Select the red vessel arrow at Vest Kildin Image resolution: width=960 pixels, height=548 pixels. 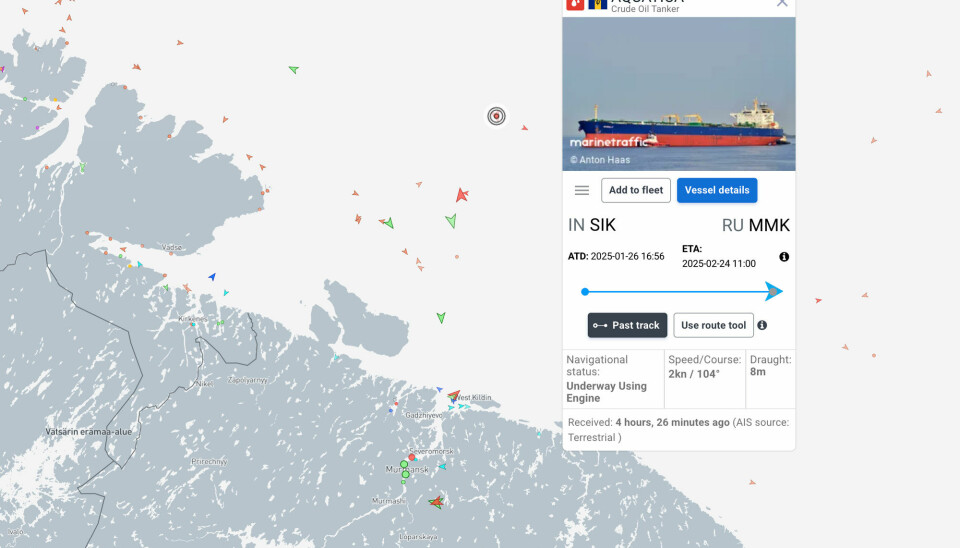454,395
